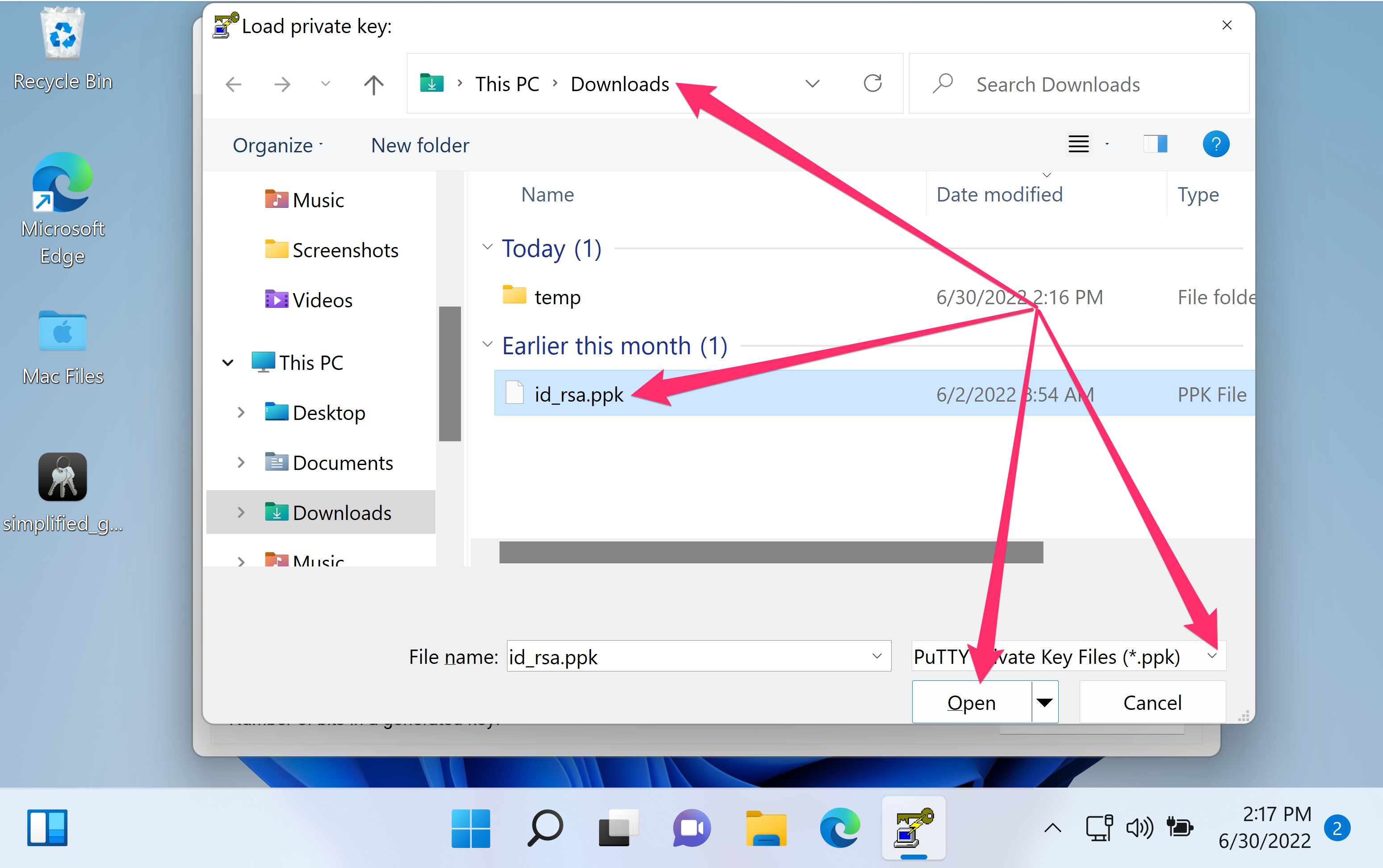The height and width of the screenshot is (868, 1383).
Task: Open network status in system tray
Action: (x=1098, y=828)
